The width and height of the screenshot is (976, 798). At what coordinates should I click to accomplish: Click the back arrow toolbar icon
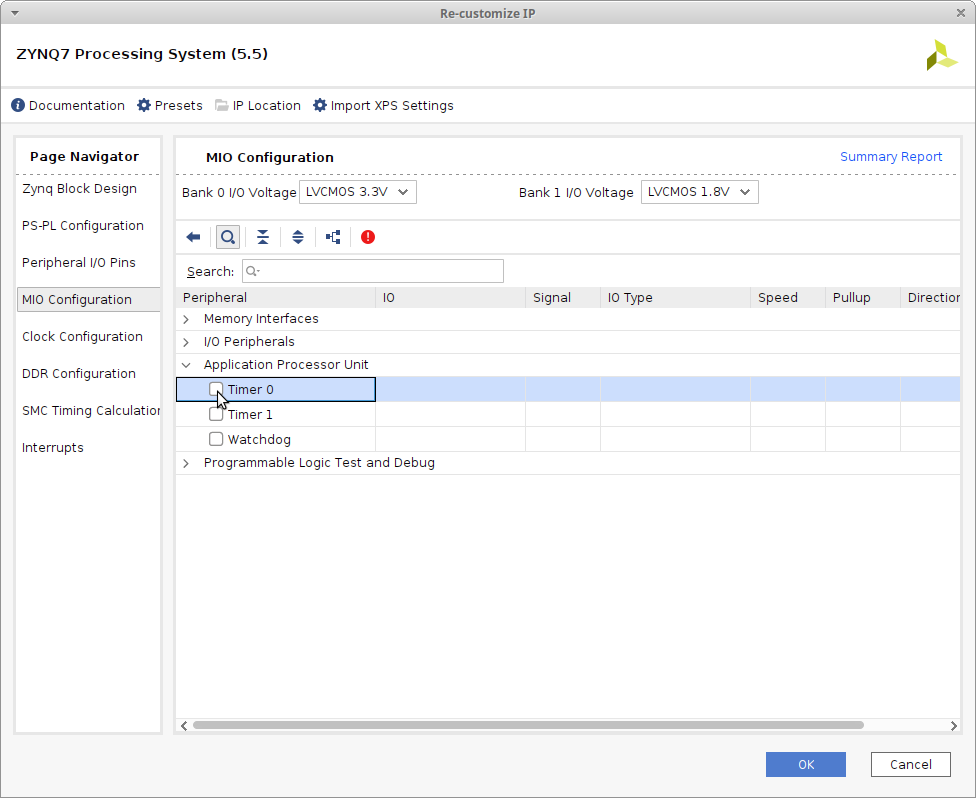tap(193, 237)
